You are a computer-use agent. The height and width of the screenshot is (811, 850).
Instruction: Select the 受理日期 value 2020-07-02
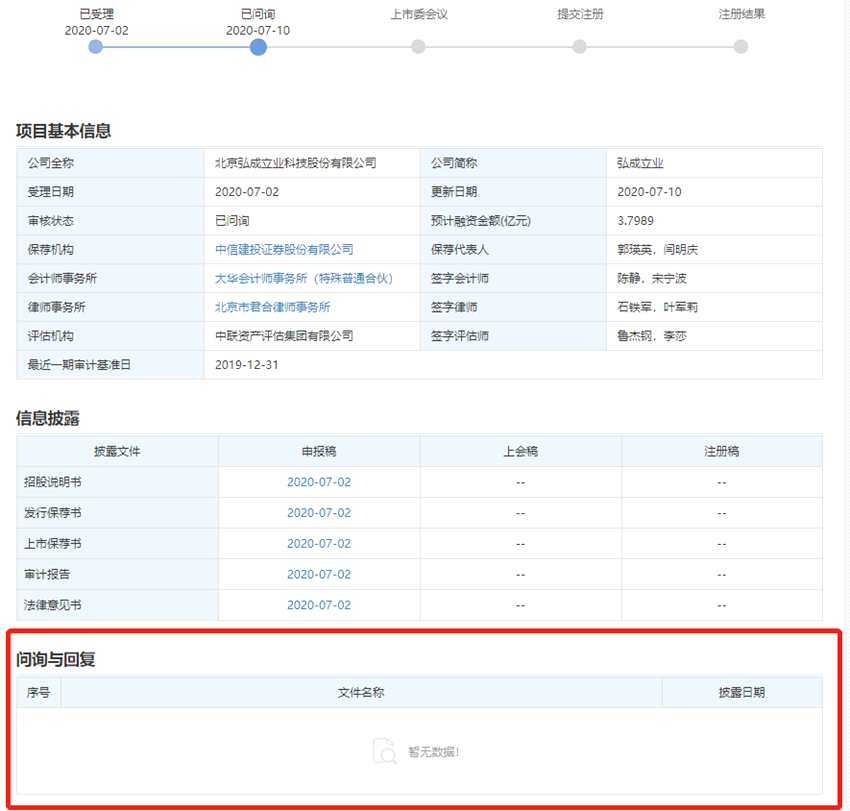247,192
